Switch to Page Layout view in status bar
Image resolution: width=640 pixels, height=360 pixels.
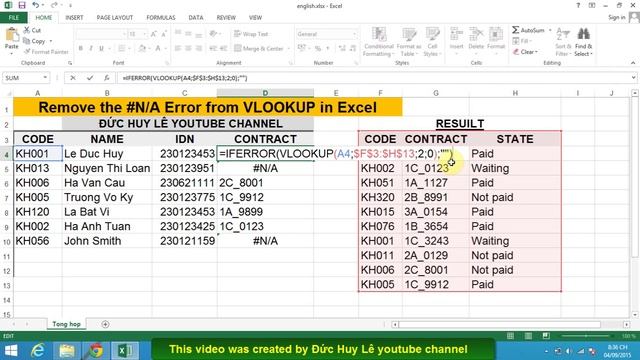(x=528, y=336)
